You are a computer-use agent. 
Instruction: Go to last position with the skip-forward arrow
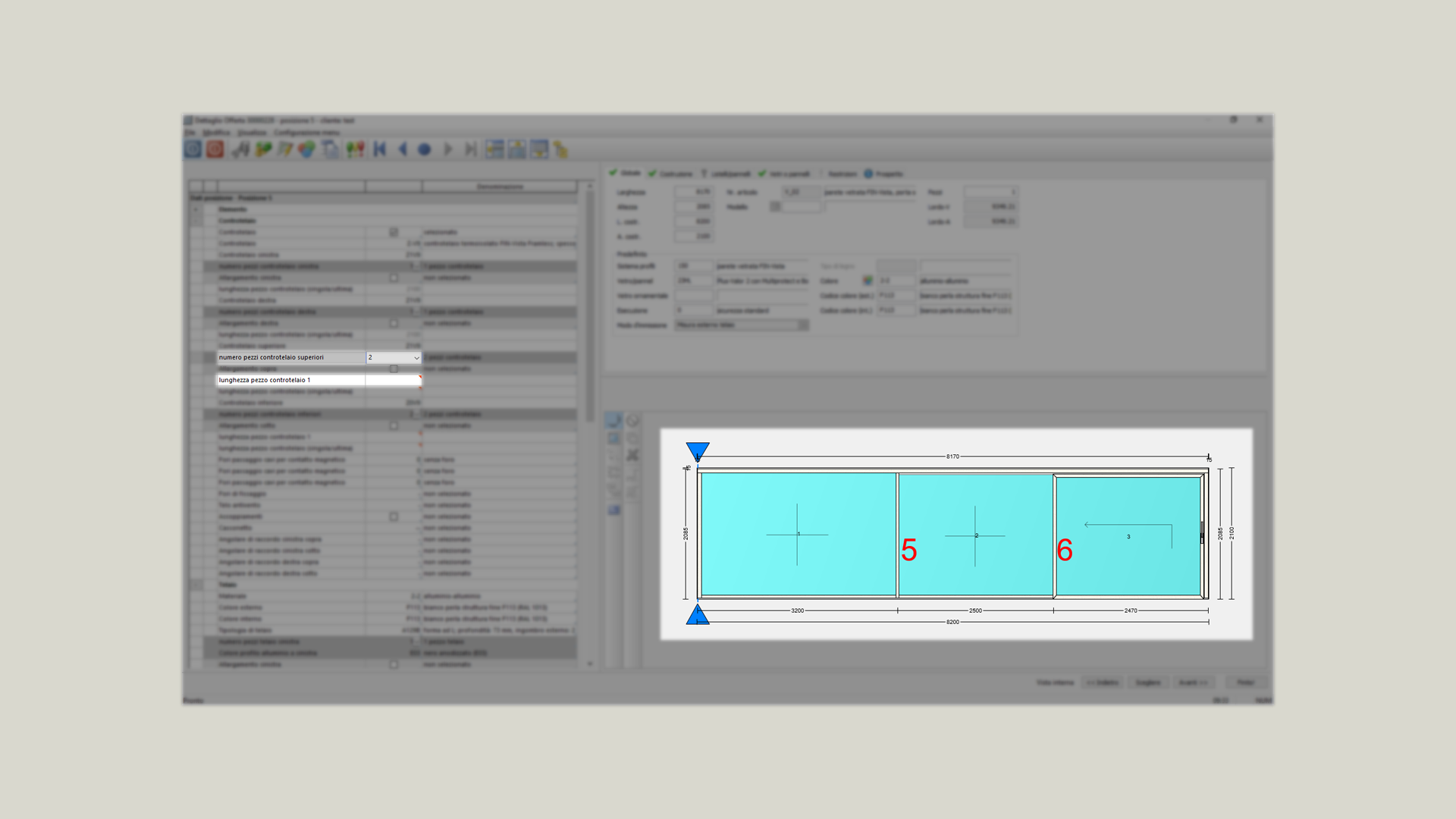coord(471,149)
